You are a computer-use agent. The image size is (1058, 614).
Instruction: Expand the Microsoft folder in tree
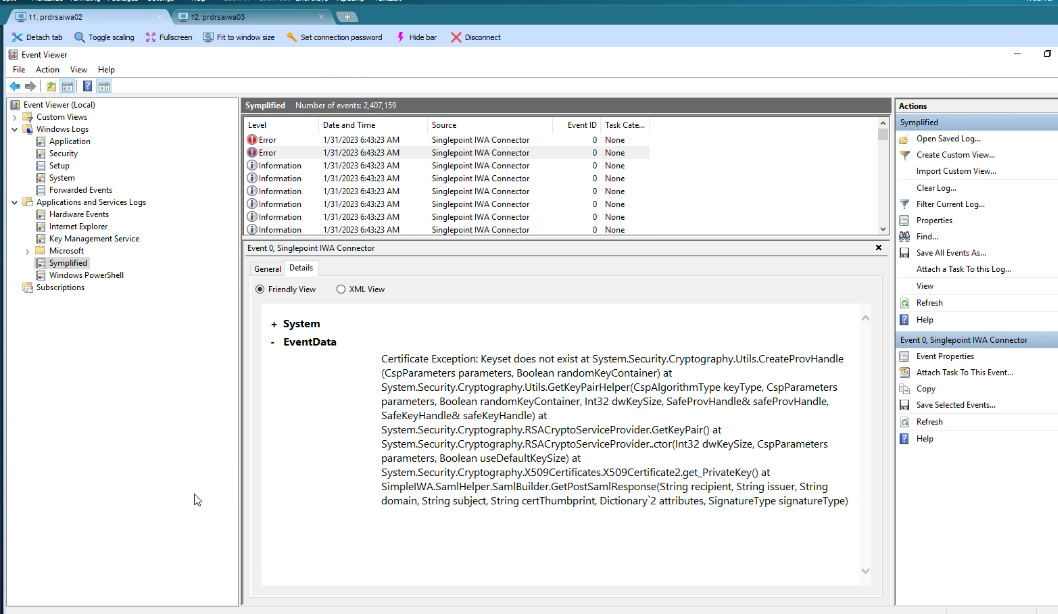coord(28,251)
